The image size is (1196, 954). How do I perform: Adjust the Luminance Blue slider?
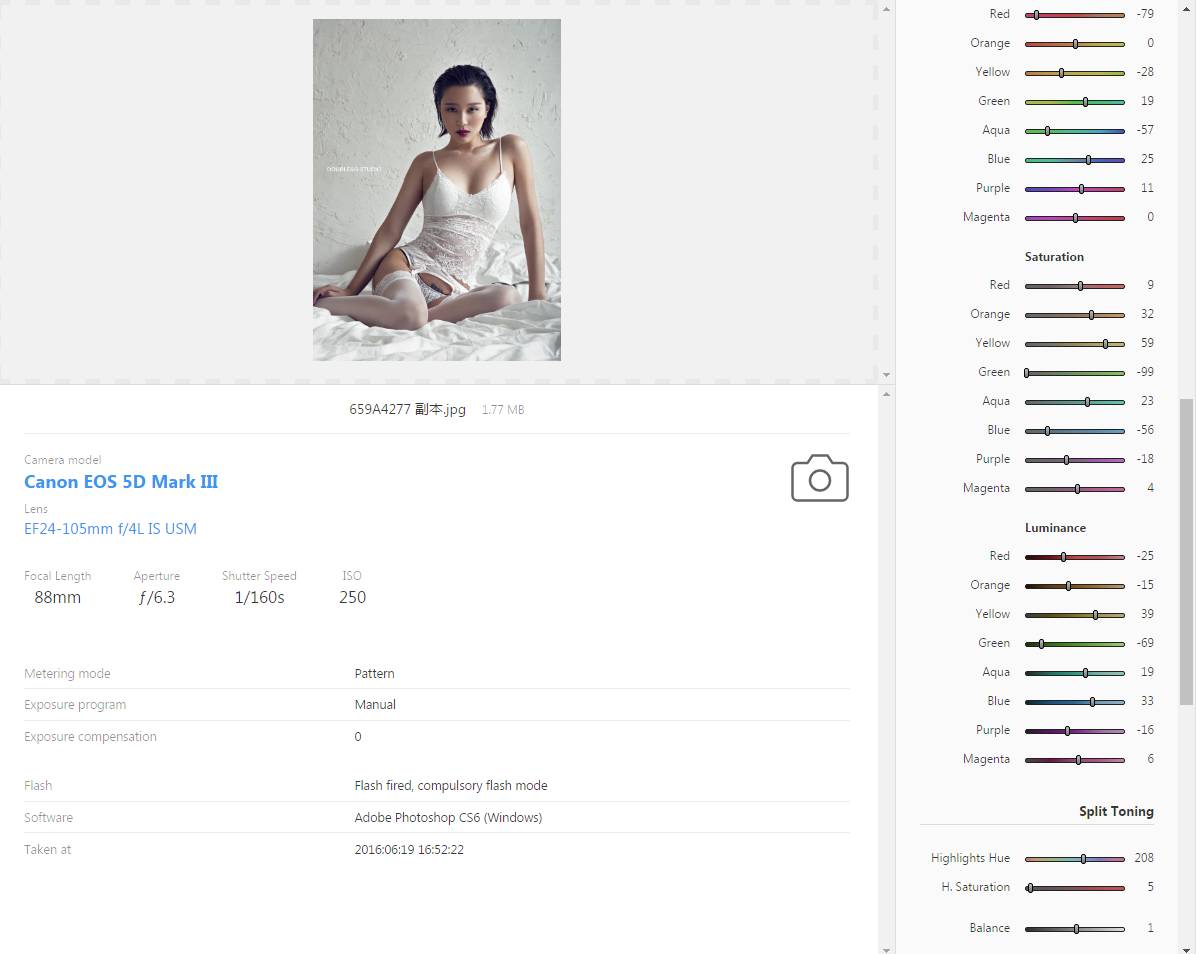1075,702
